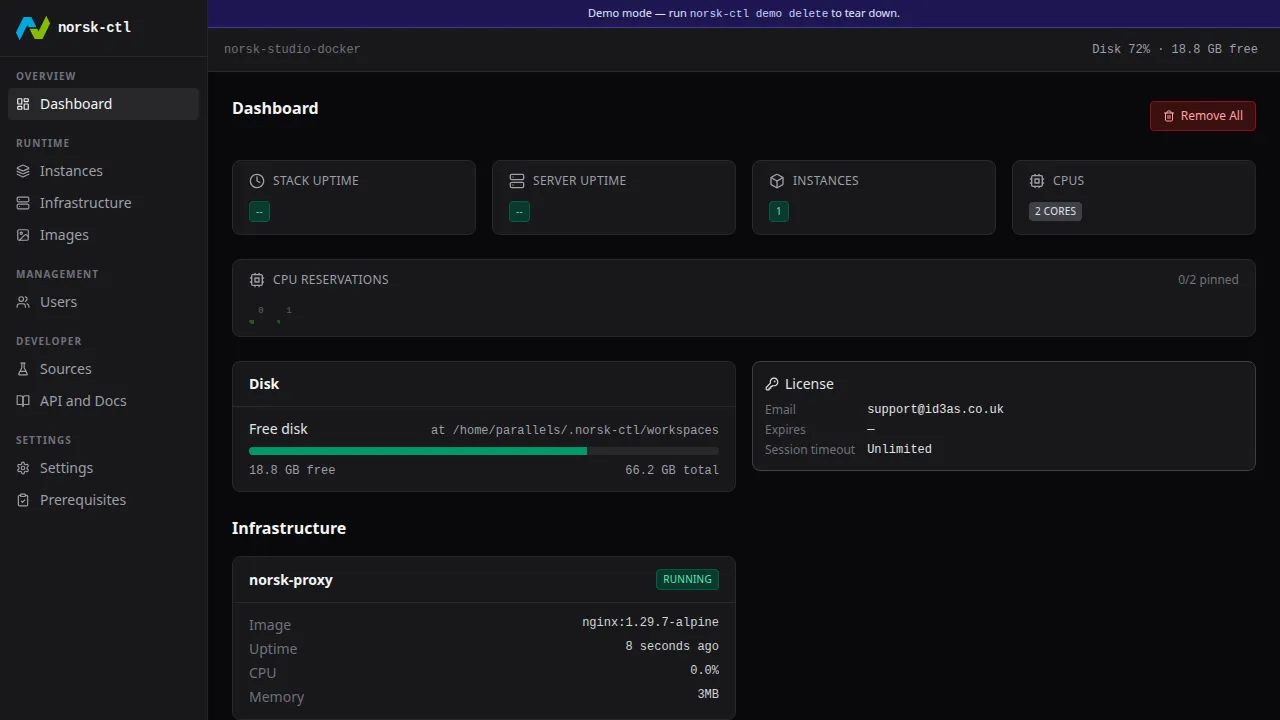This screenshot has width=1280, height=720.
Task: Click the nginx:1.29.7-alpine image value
Action: (x=650, y=623)
